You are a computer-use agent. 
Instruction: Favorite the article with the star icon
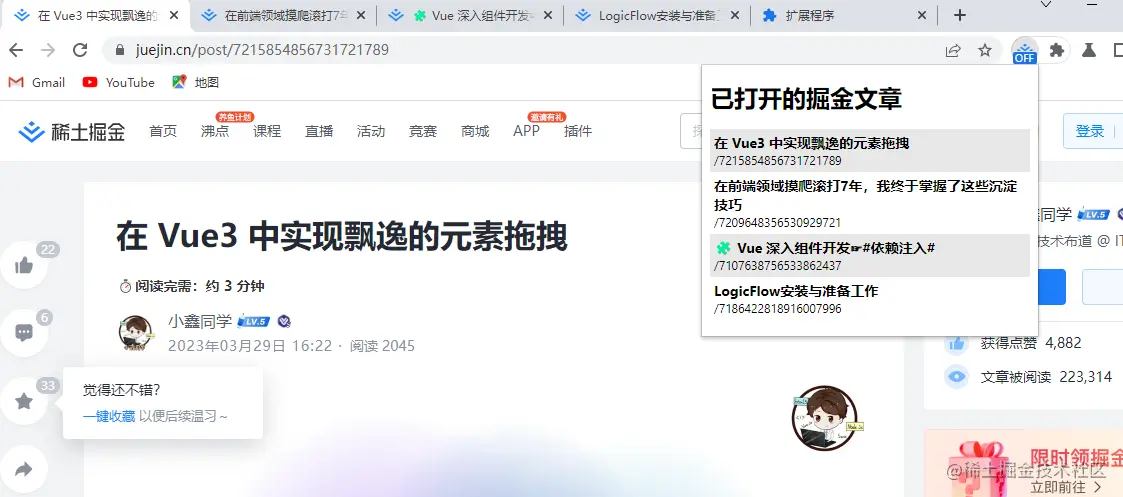[24, 401]
